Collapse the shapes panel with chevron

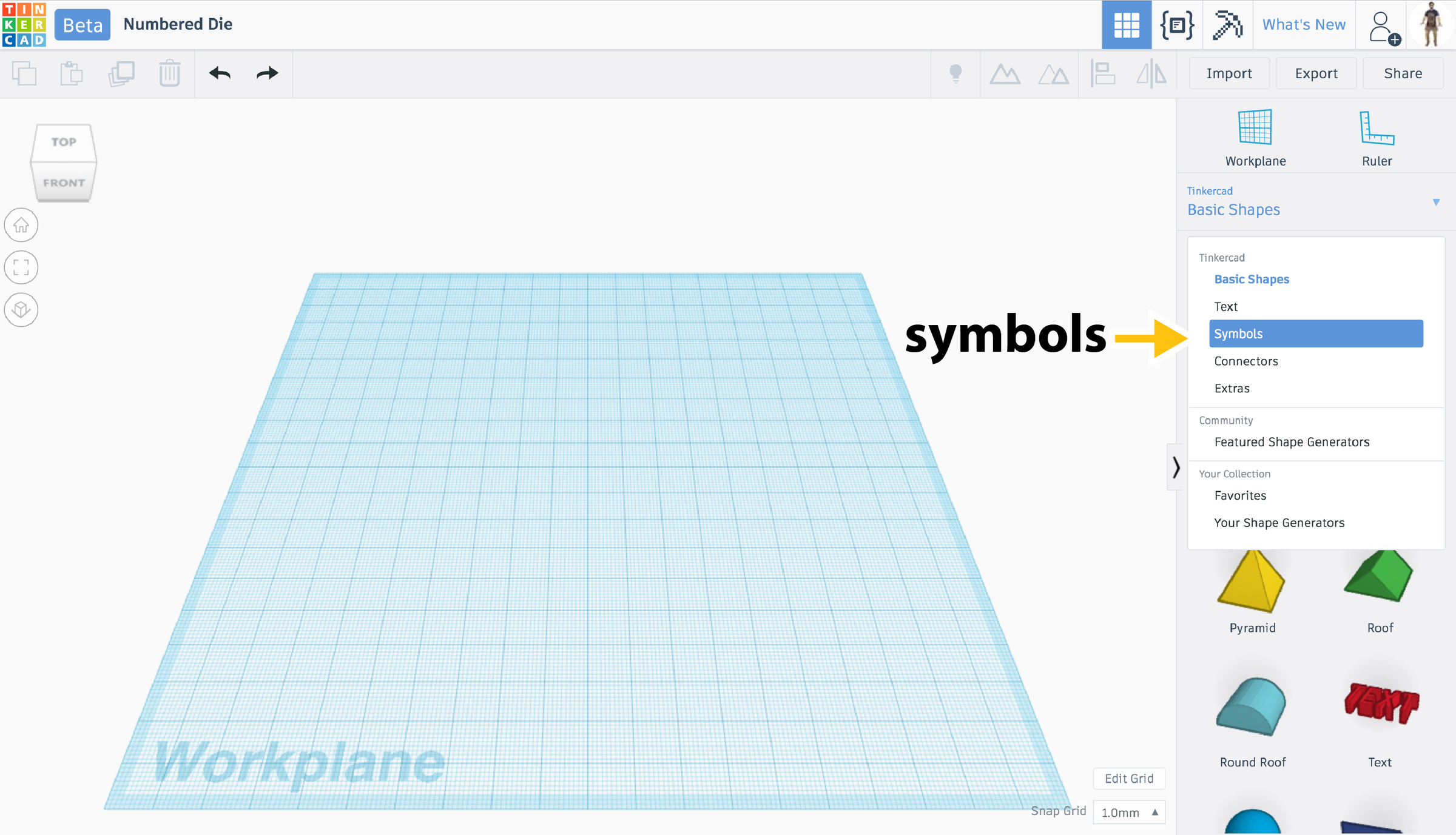pyautogui.click(x=1176, y=467)
